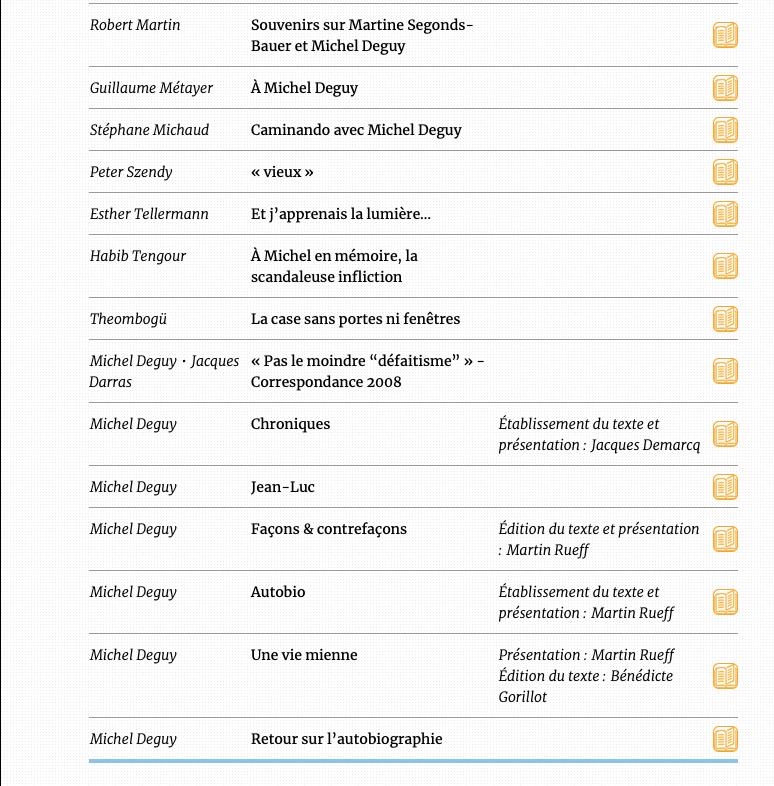The image size is (774, 786).
Task: Click book icon in the Jean-Luc row
Action: [x=725, y=487]
